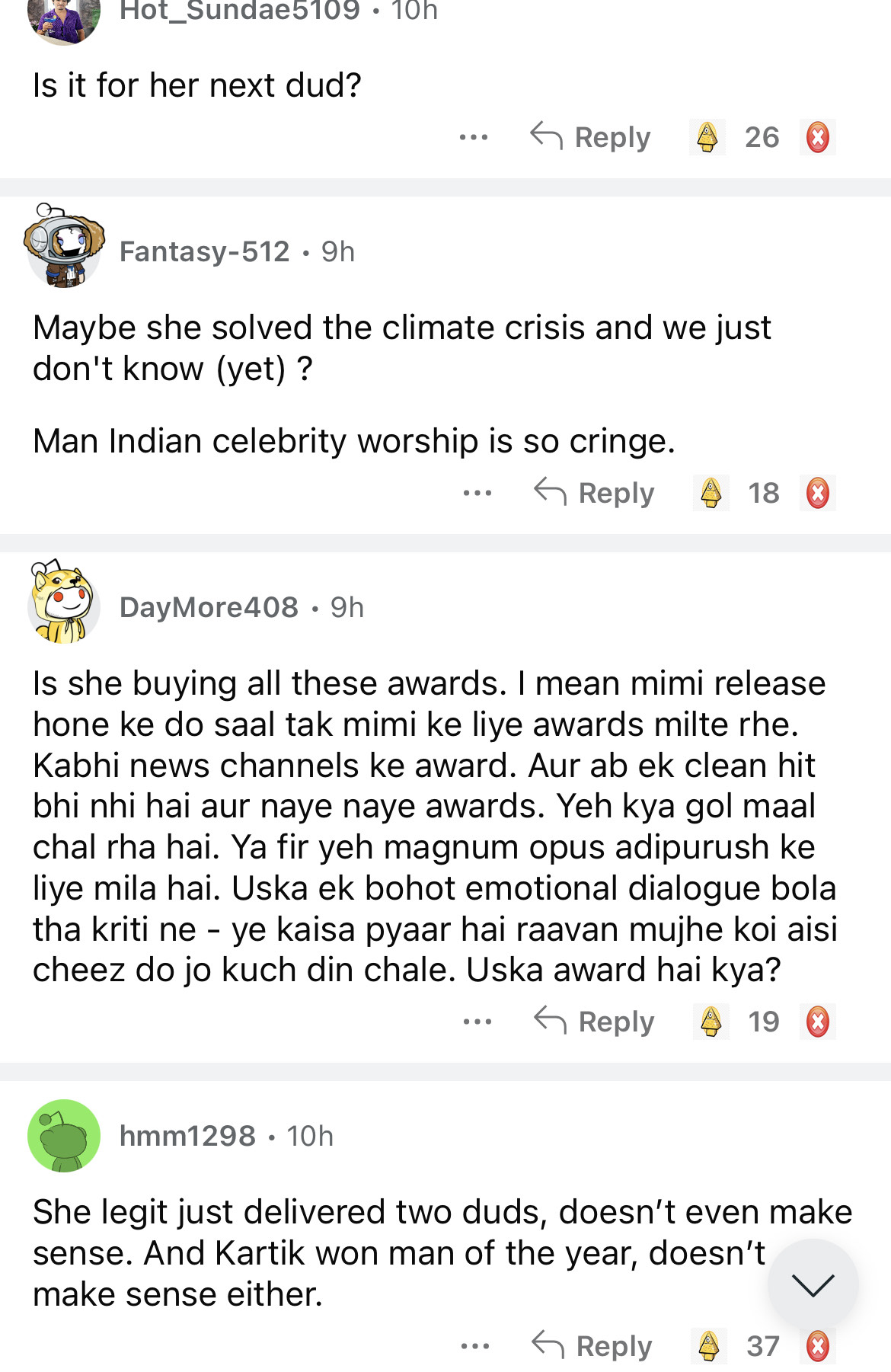
Task: Downvote Hot_Sundae5109's comment about next dud
Action: pyautogui.click(x=817, y=138)
